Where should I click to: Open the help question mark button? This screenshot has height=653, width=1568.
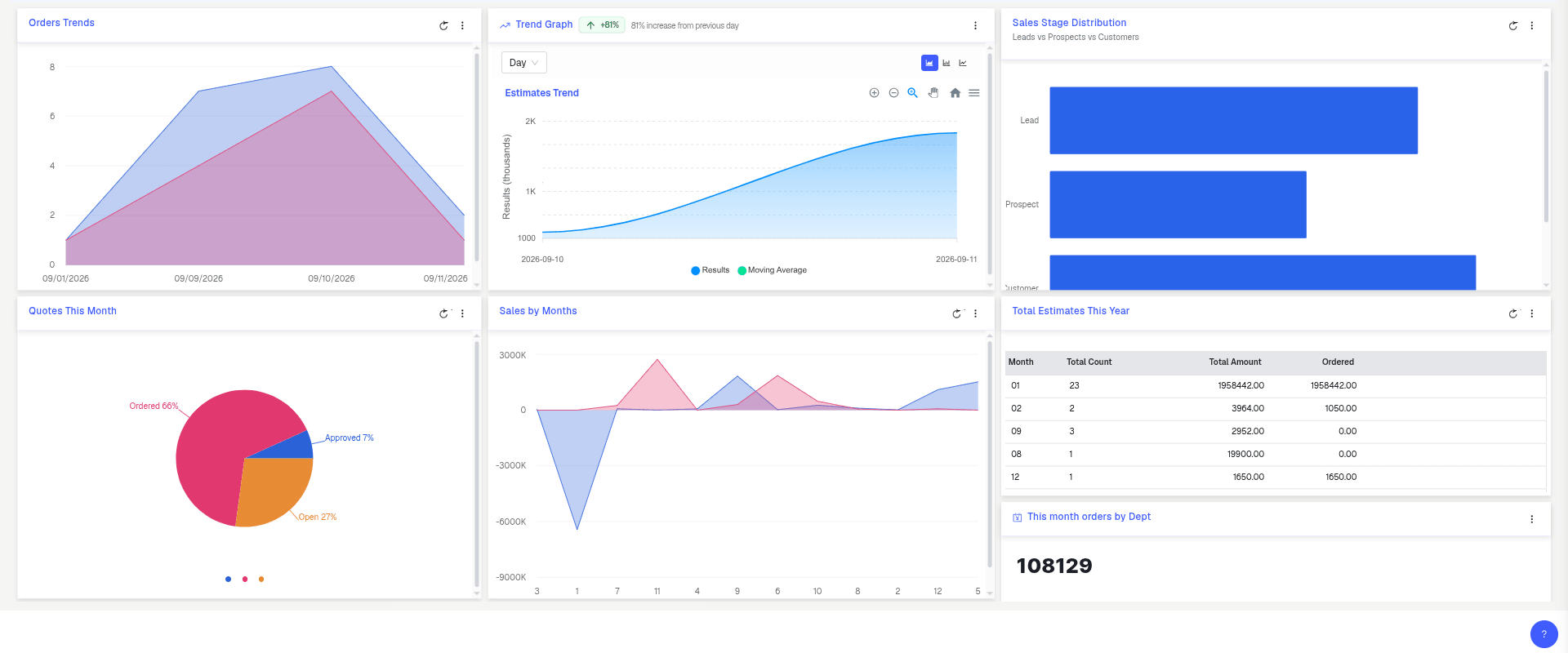tap(1543, 634)
